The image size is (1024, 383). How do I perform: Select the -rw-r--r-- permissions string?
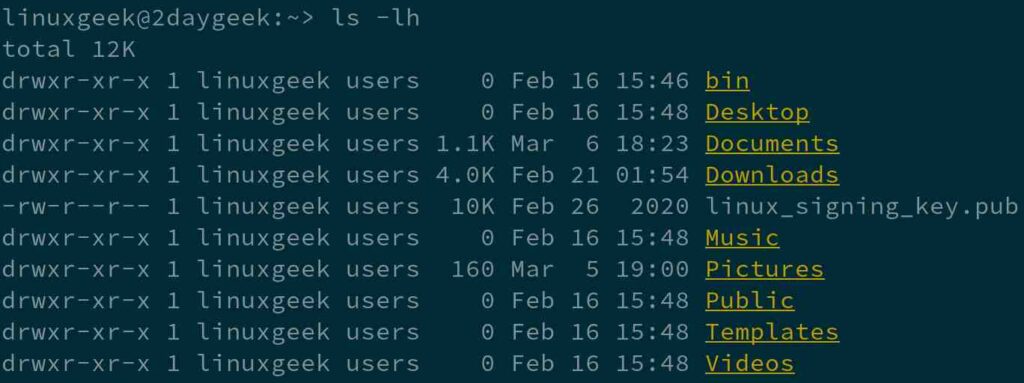coord(76,207)
